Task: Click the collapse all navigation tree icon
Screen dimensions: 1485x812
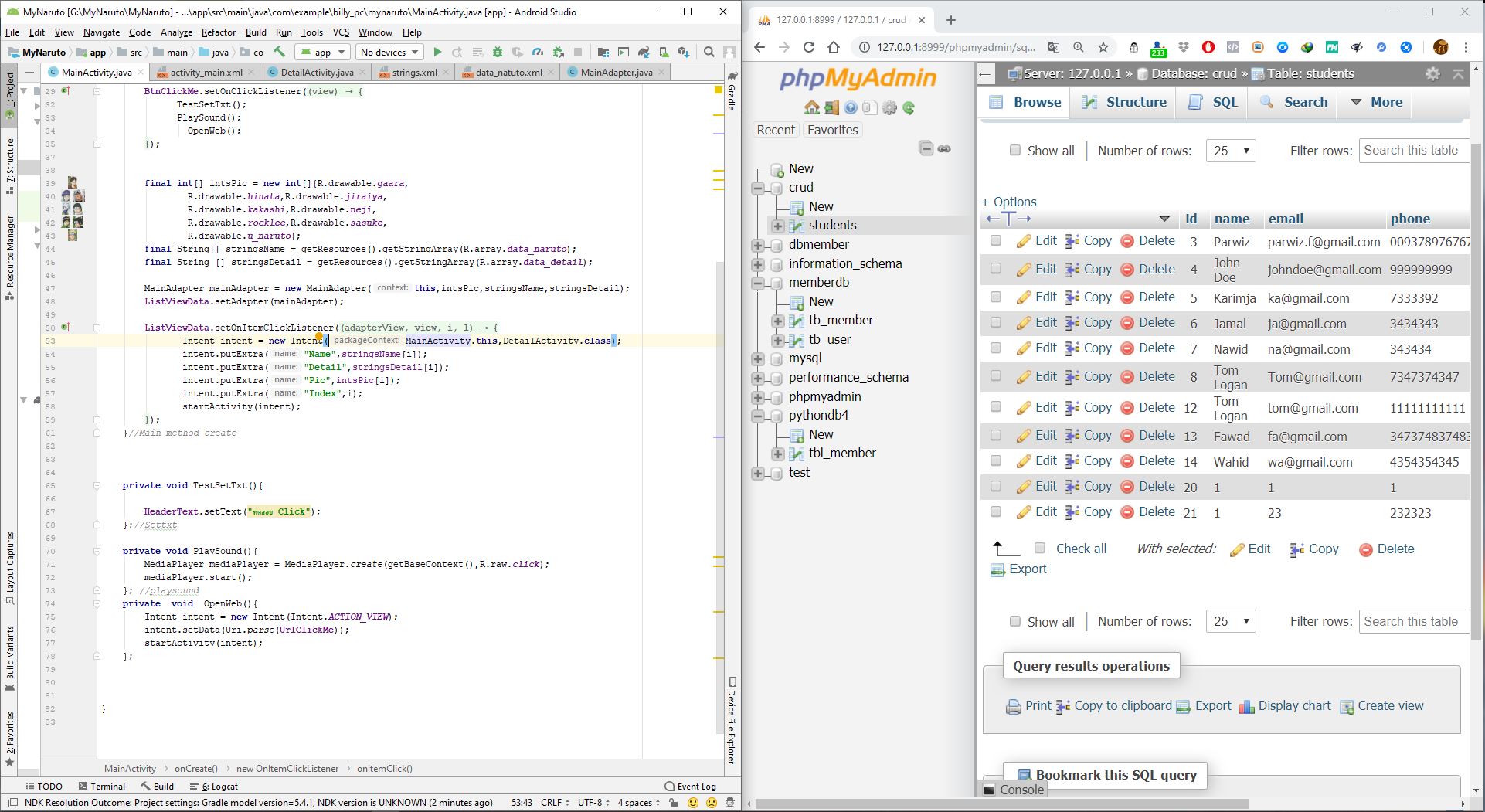Action: [926, 148]
